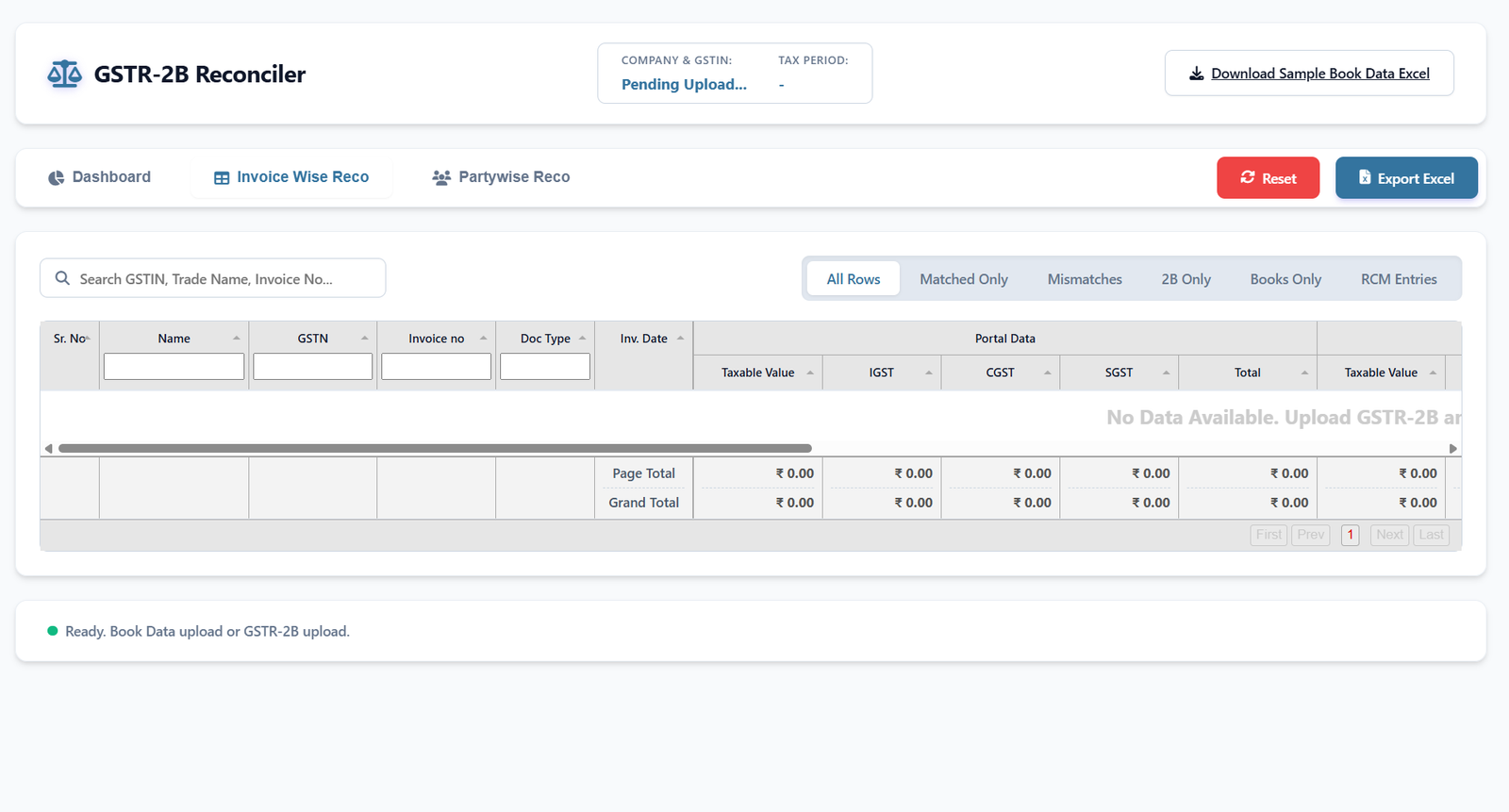Viewport: 1509px width, 812px height.
Task: Click the refresh icon in the Reset button
Action: (1248, 177)
